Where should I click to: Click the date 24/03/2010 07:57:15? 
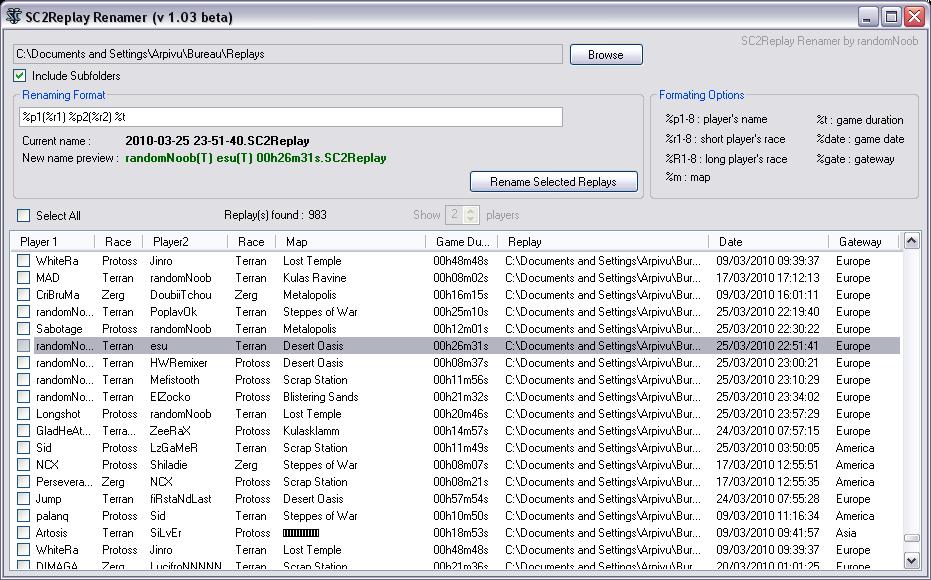[x=768, y=430]
